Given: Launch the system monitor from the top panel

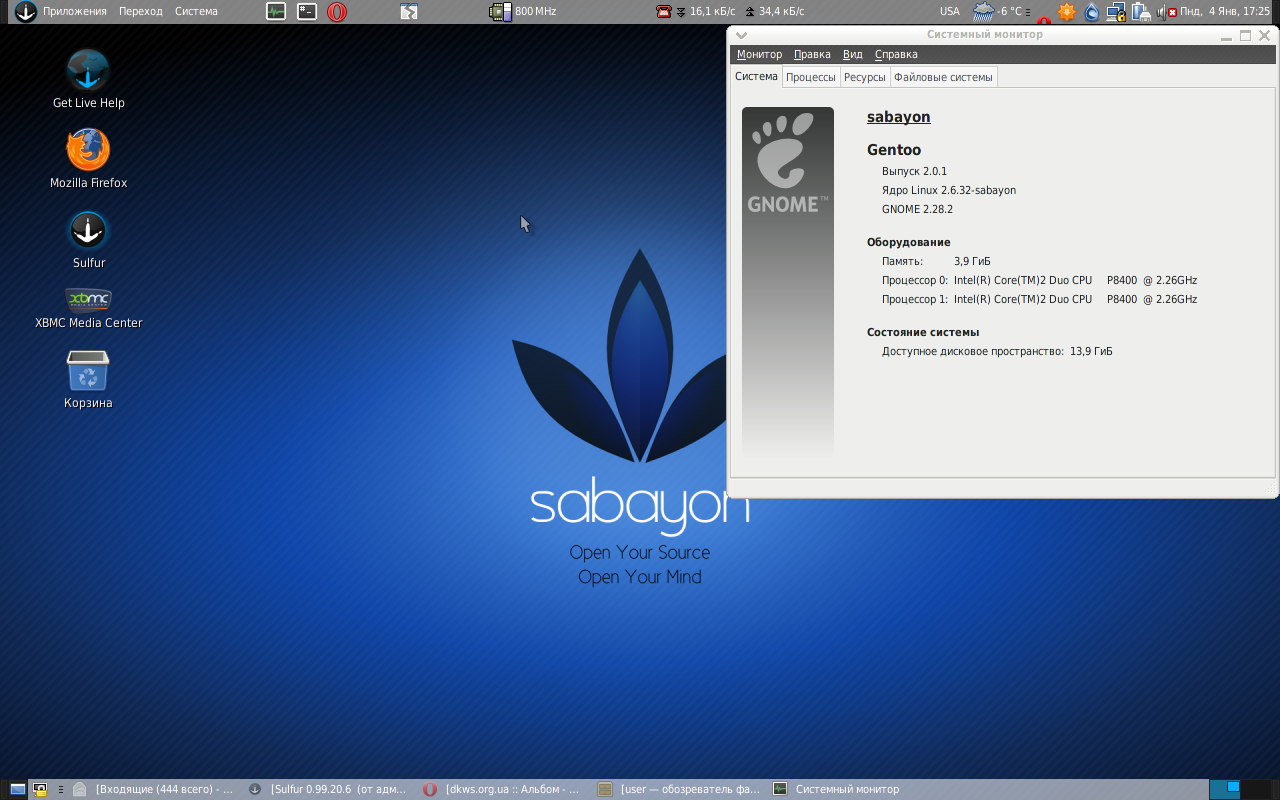Looking at the screenshot, I should pyautogui.click(x=276, y=11).
